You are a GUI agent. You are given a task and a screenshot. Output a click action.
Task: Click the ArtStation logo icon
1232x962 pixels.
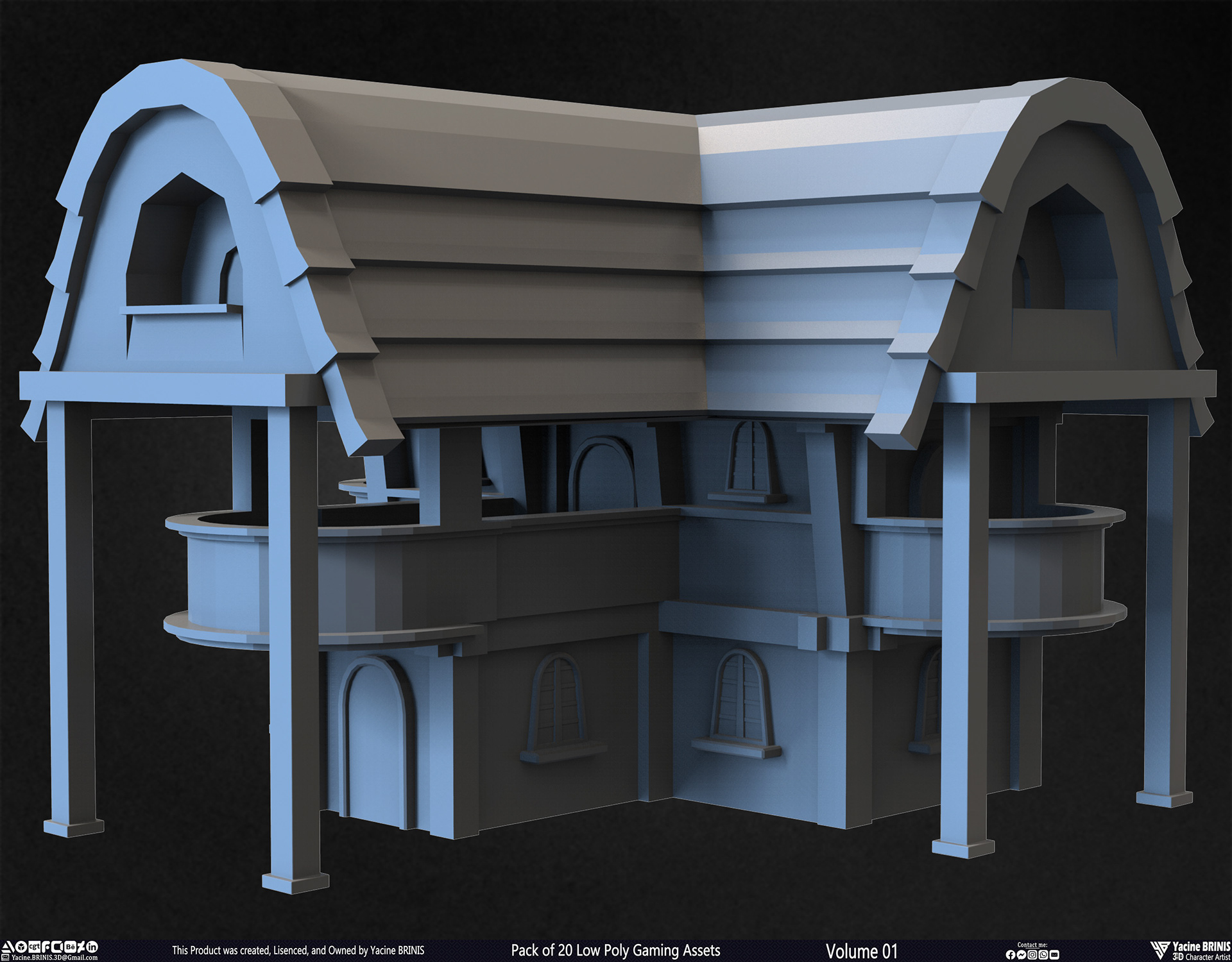pos(8,947)
